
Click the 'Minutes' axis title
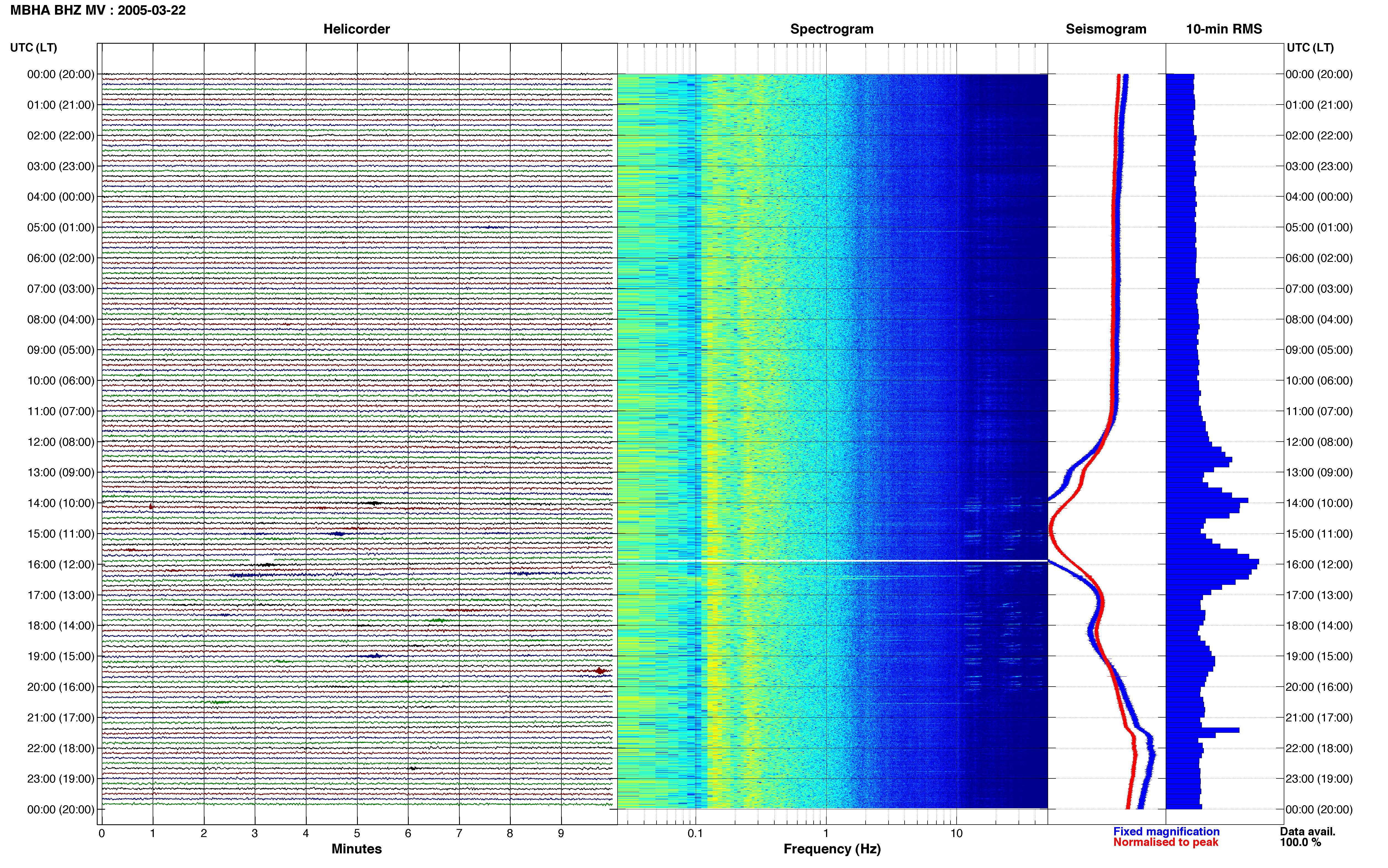pos(356,849)
